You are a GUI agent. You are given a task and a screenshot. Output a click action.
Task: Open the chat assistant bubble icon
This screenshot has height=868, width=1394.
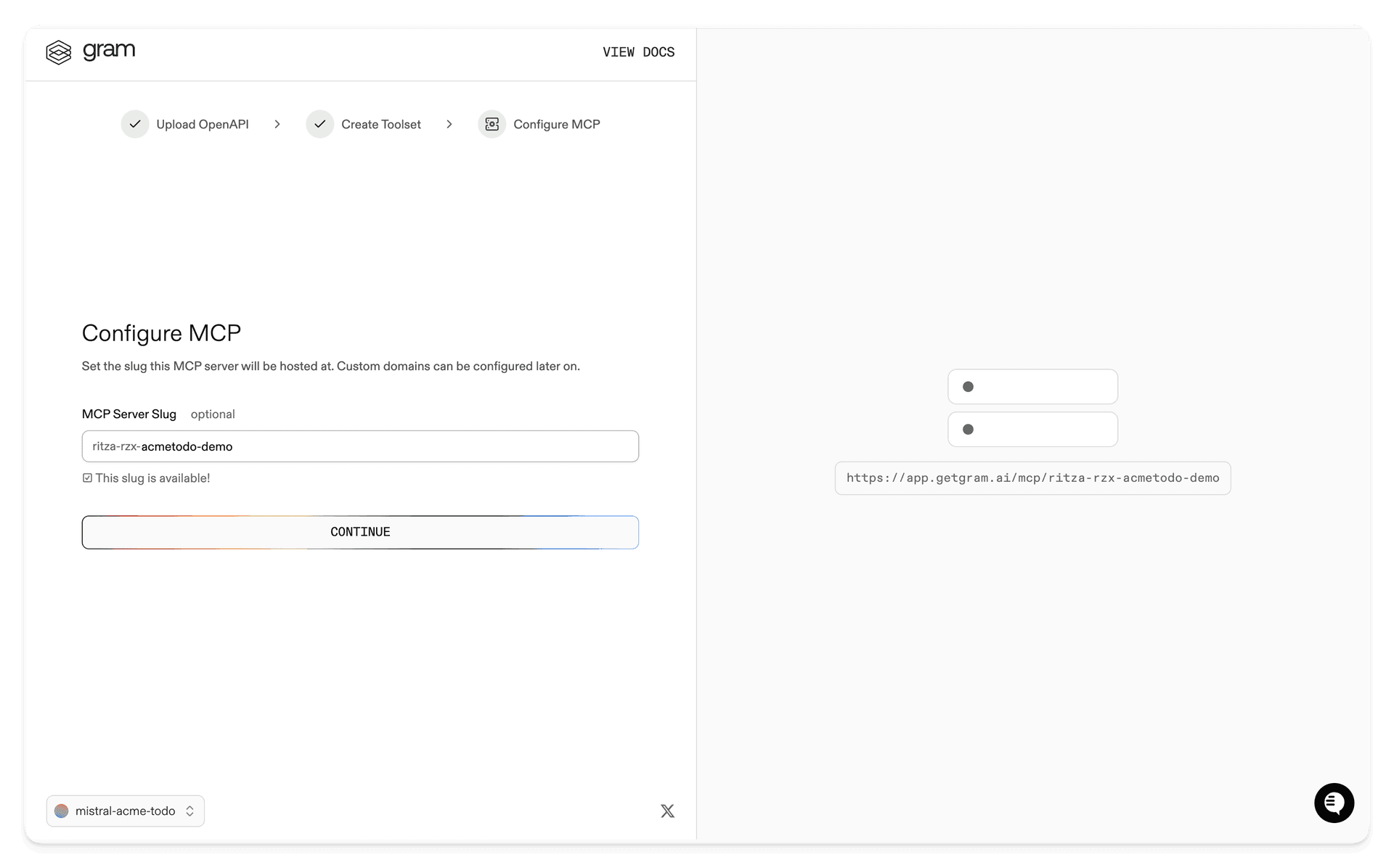[x=1334, y=803]
